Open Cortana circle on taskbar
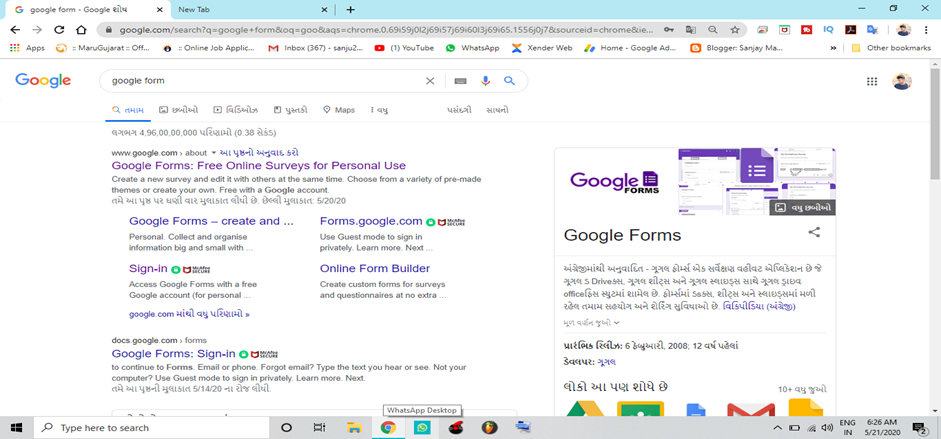This screenshot has width=941, height=439. coord(286,428)
